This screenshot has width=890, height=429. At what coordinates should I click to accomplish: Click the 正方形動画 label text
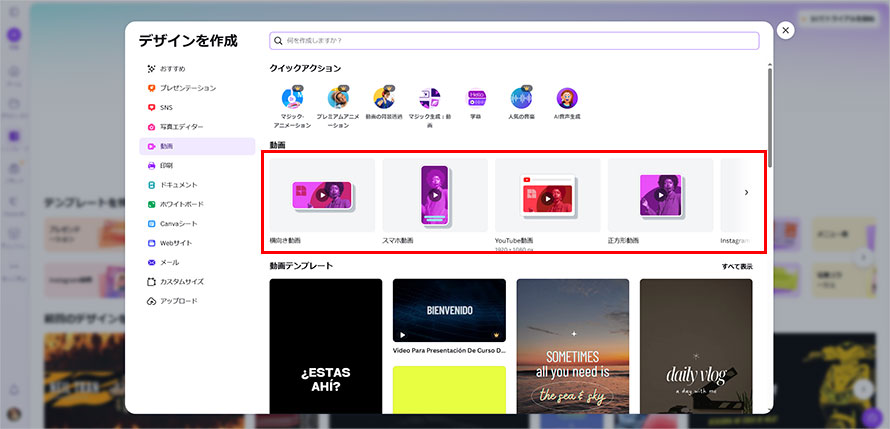[x=624, y=241]
